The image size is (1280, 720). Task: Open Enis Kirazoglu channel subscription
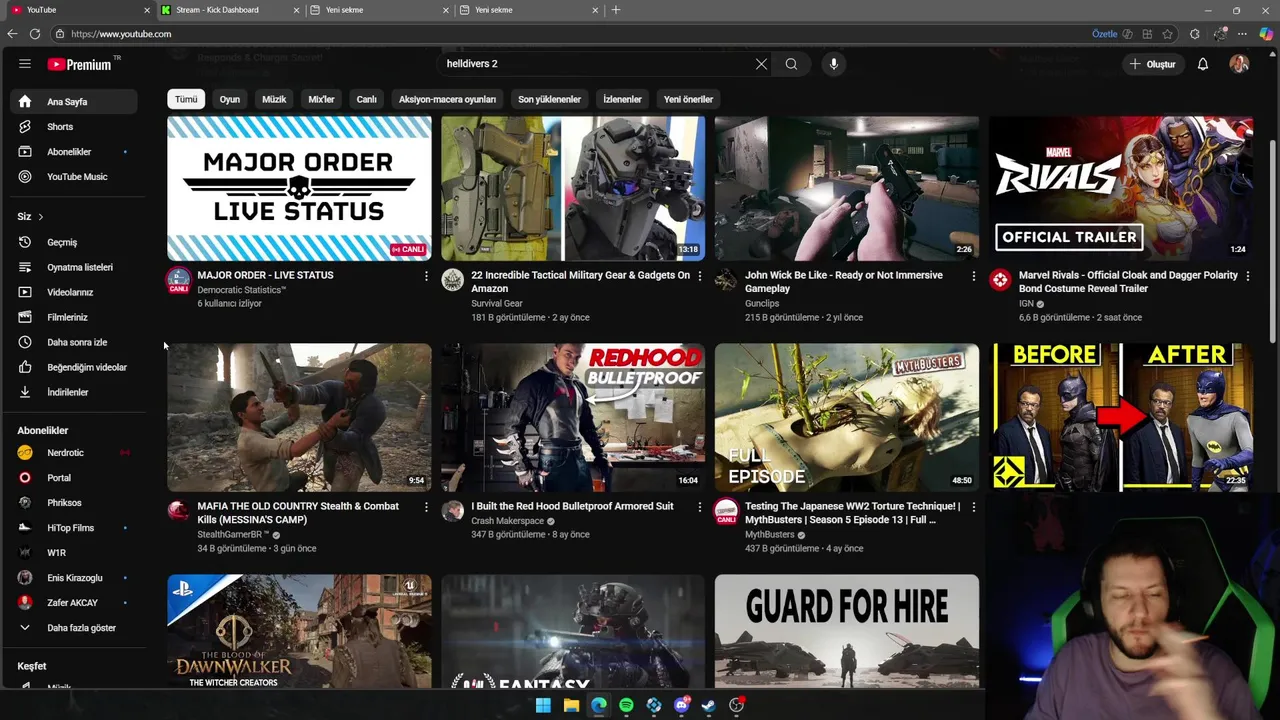tap(74, 578)
